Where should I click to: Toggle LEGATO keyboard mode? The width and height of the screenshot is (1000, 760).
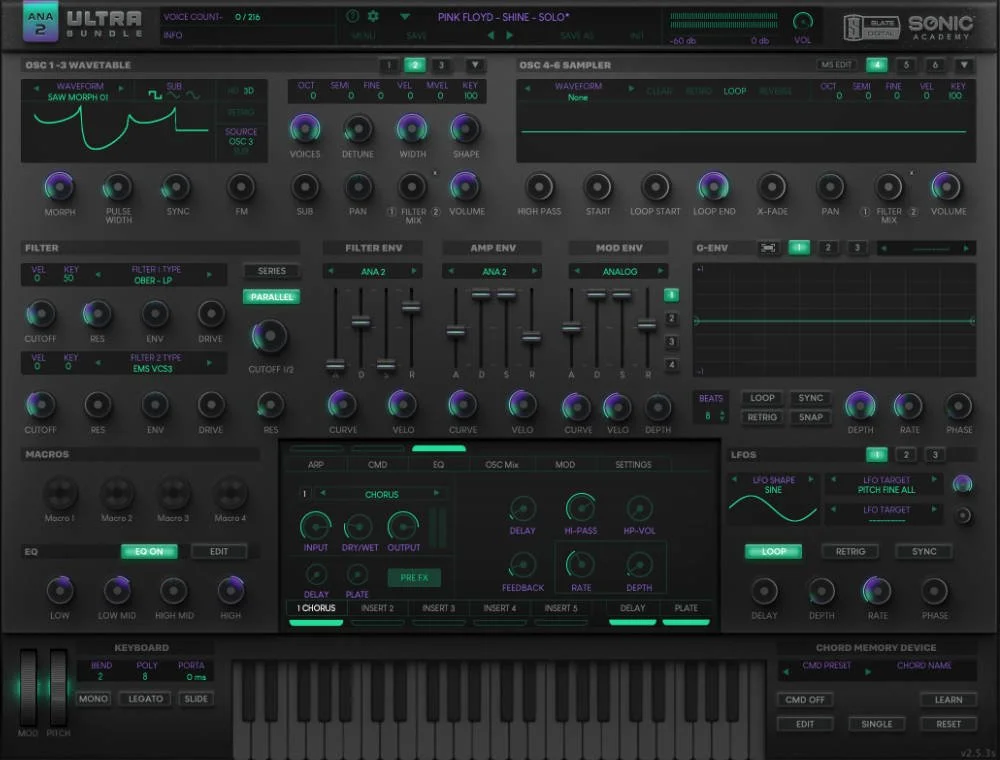[145, 699]
